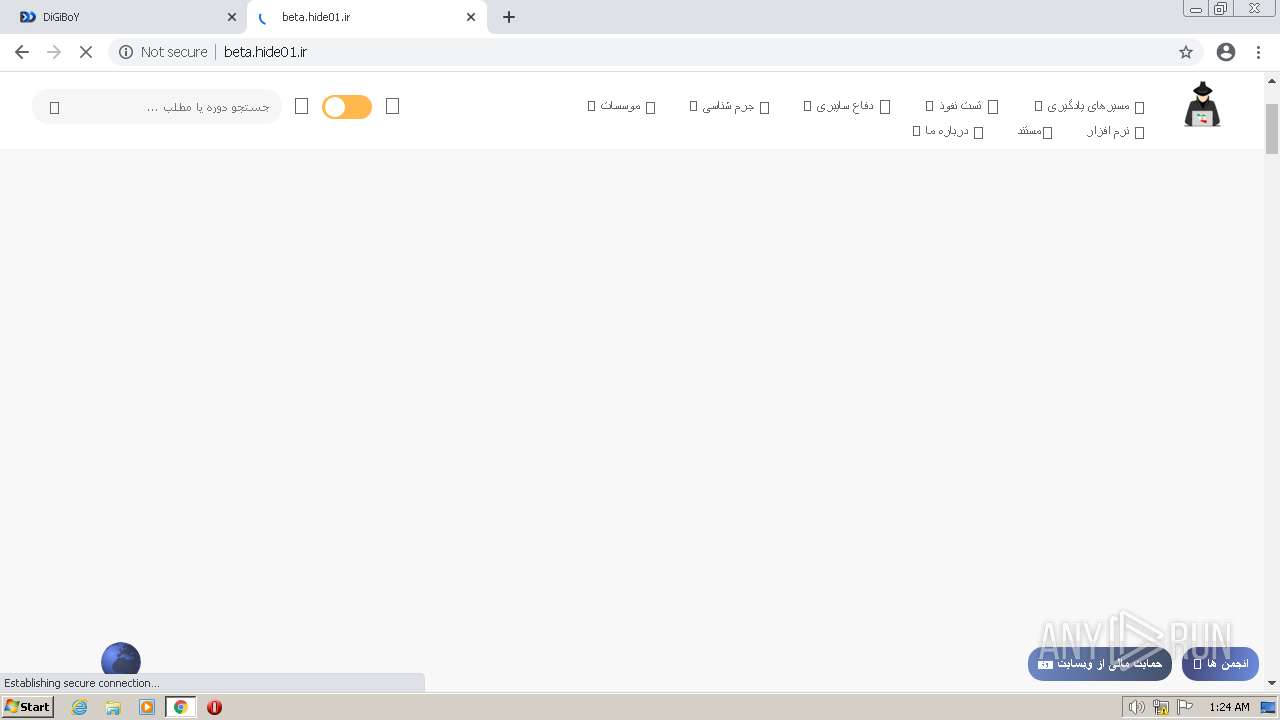Viewport: 1280px width, 720px height.
Task: Open the مسیرهای یادگیری menu
Action: (x=1089, y=106)
